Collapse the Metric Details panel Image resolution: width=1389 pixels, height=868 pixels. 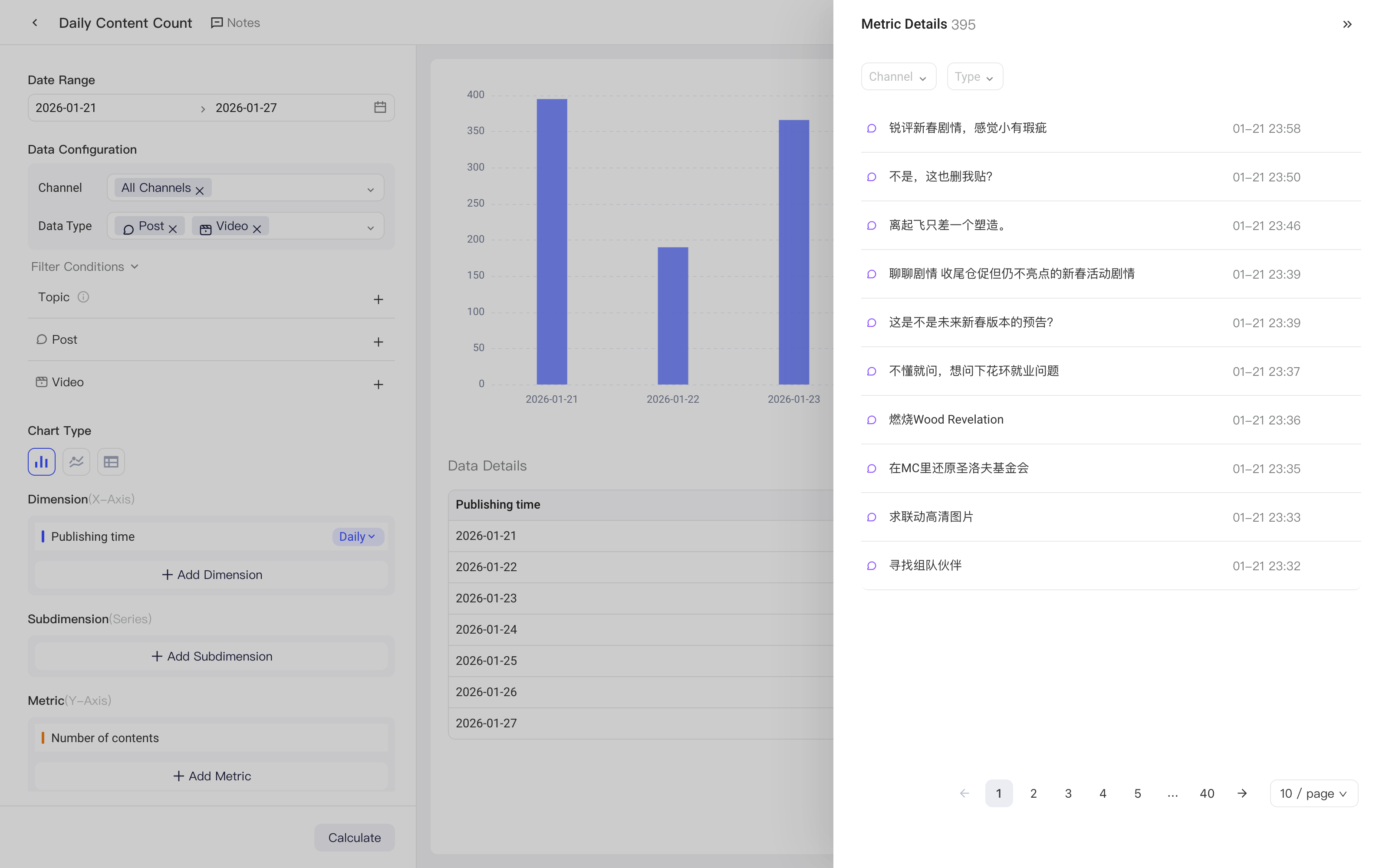[x=1347, y=24]
